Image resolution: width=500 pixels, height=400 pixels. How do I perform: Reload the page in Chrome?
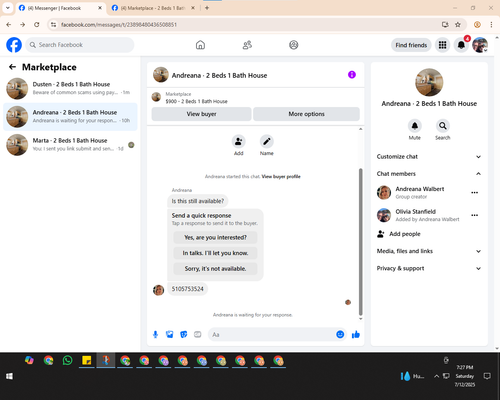[37, 24]
